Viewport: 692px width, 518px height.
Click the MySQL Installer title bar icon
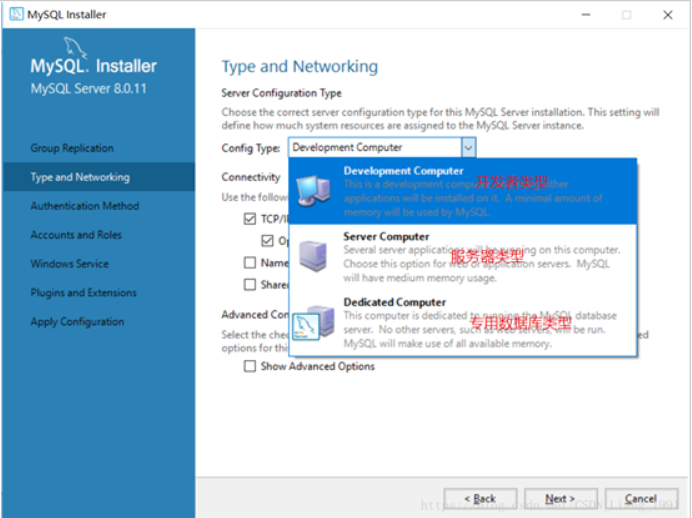point(16,14)
